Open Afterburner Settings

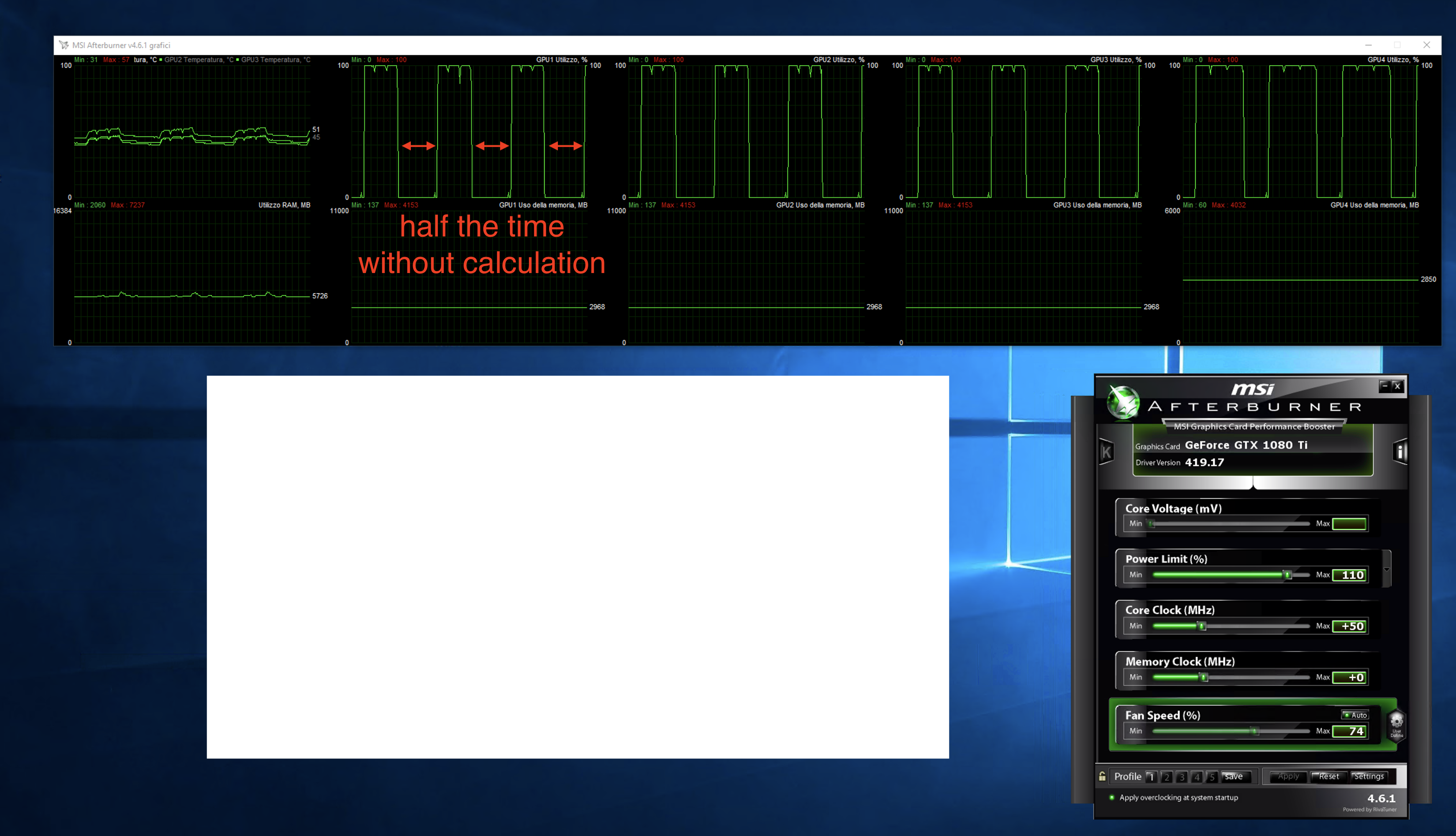(x=1369, y=776)
